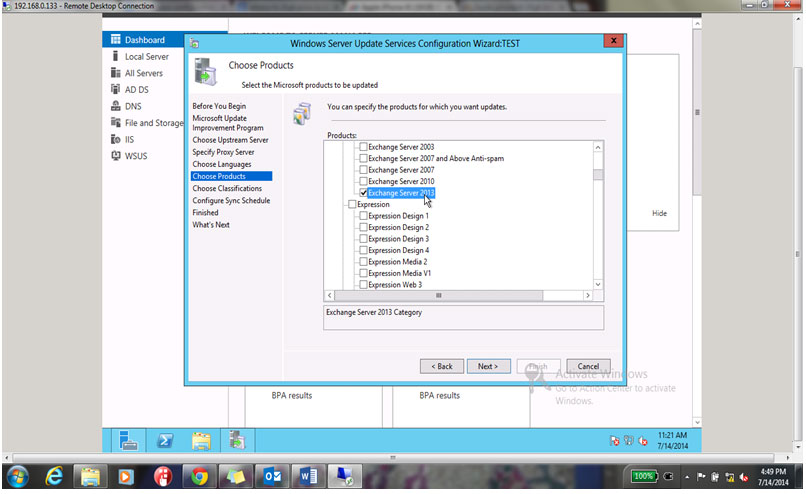Check the Exchange Server 2007 checkbox

[363, 170]
